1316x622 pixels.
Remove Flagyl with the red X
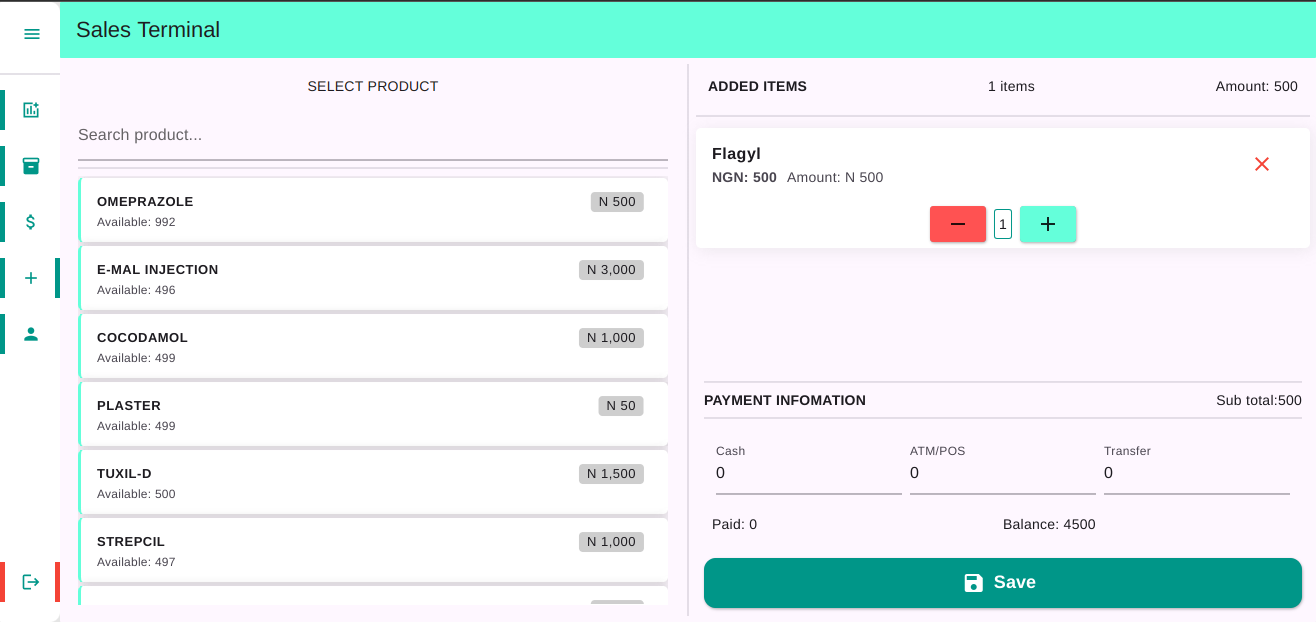click(x=1262, y=164)
